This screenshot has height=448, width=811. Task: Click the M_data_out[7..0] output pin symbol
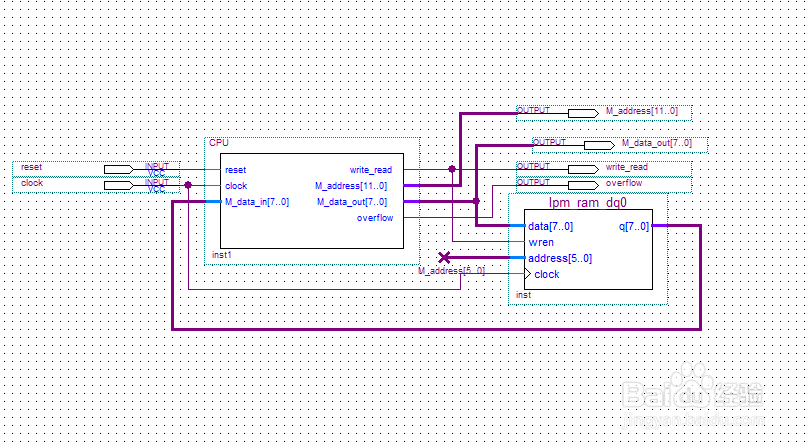(x=599, y=145)
